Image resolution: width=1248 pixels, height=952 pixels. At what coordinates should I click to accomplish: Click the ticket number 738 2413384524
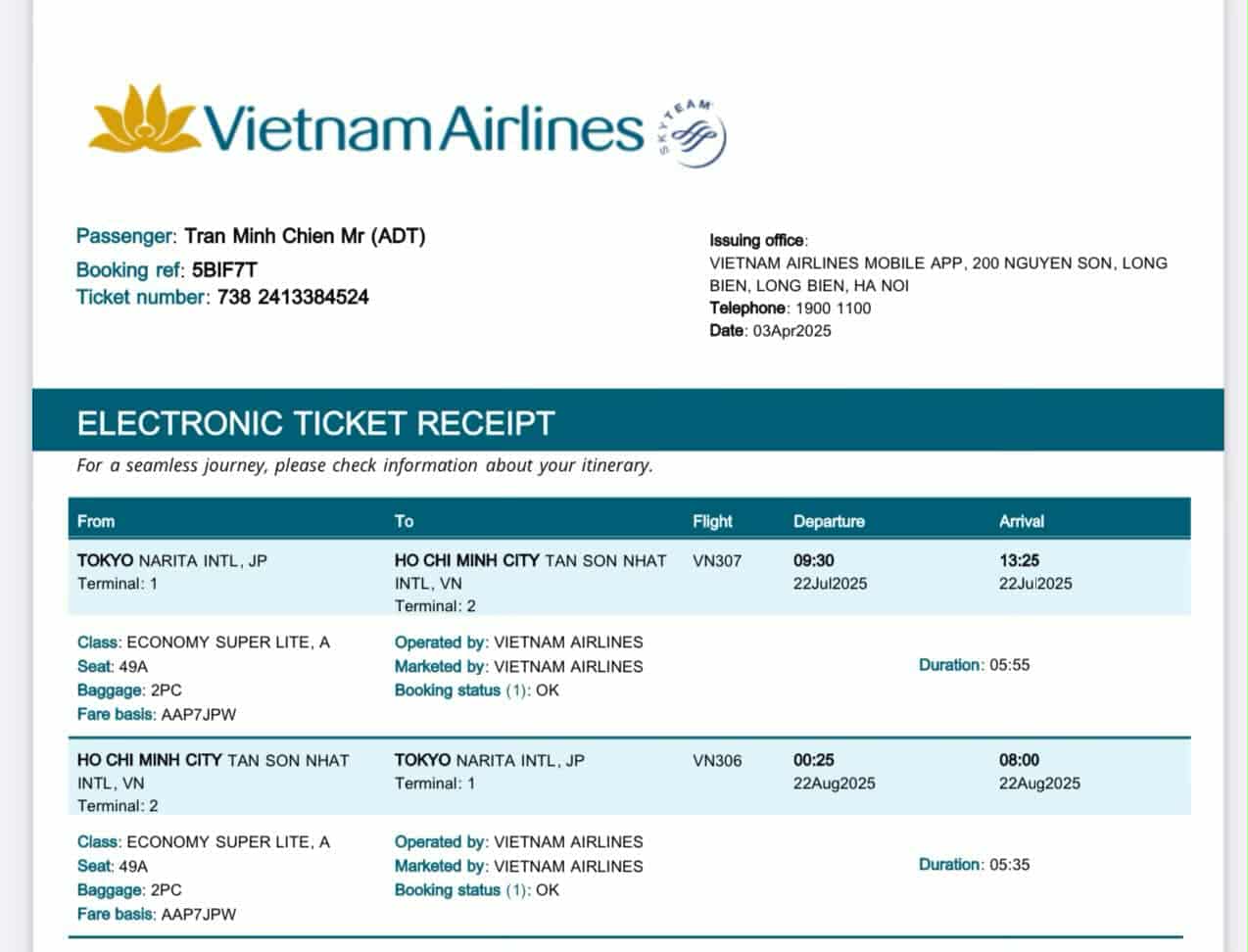pos(293,298)
